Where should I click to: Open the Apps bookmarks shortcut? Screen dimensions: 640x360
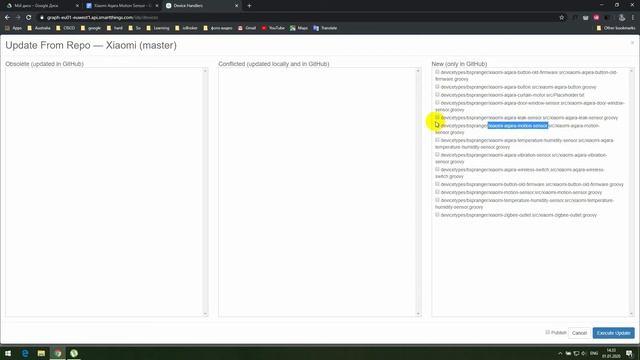point(13,28)
